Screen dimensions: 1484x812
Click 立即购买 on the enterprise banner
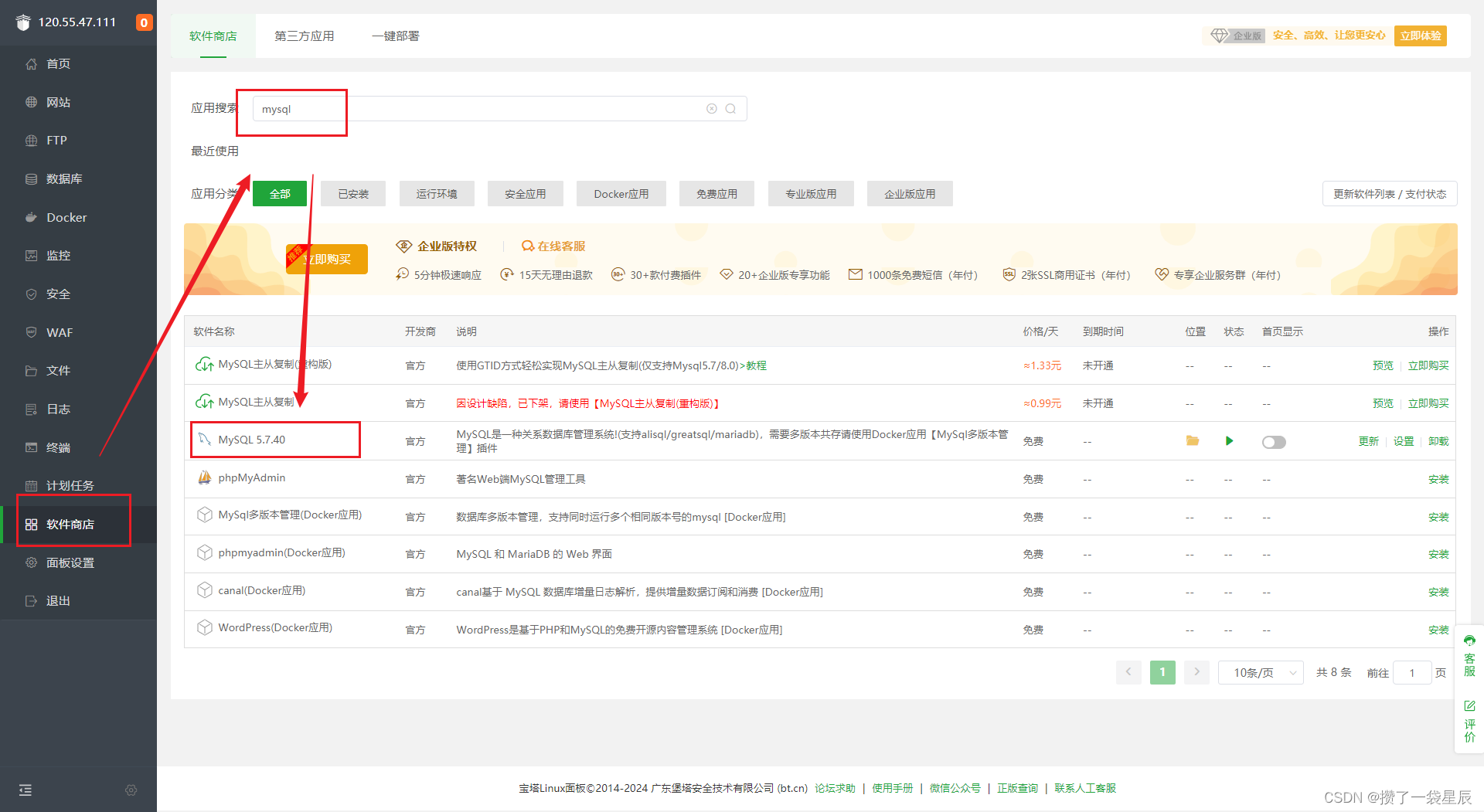point(327,259)
